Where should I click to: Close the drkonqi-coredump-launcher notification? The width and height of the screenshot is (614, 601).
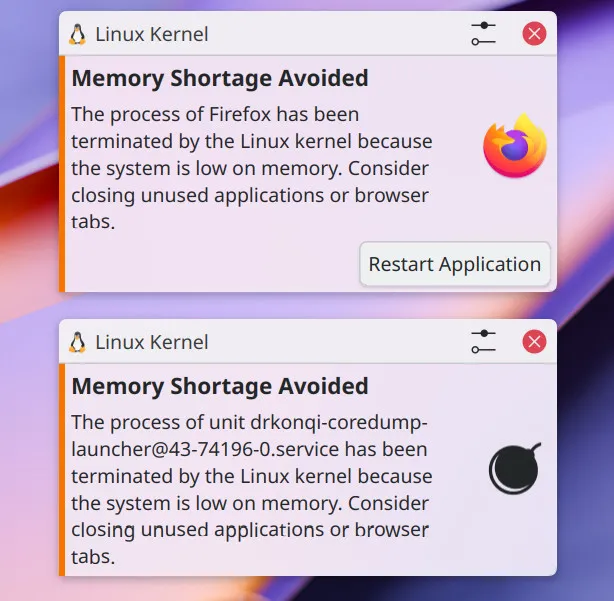[x=535, y=342]
